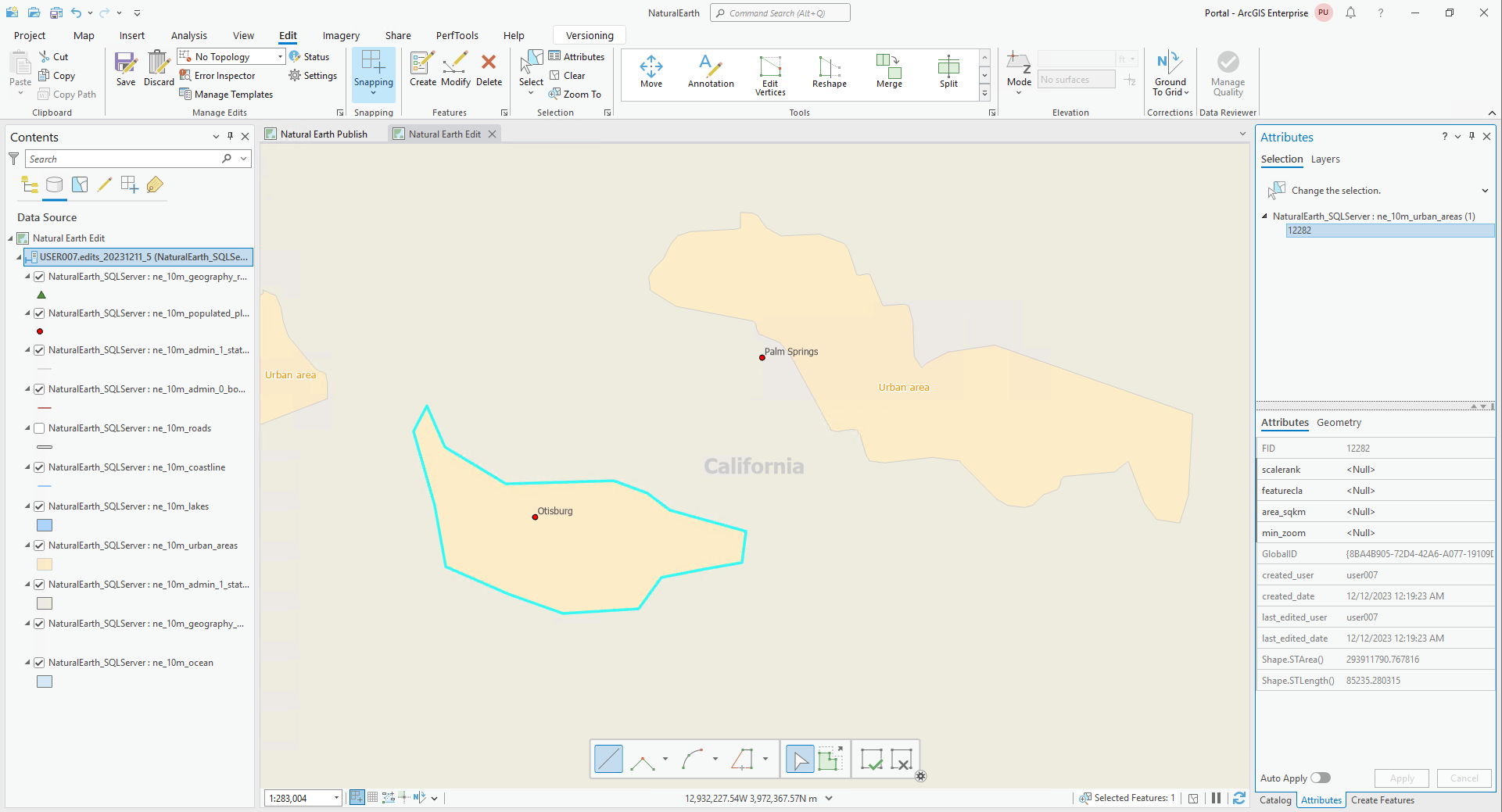Activate the Edit Vertices tool

click(770, 75)
